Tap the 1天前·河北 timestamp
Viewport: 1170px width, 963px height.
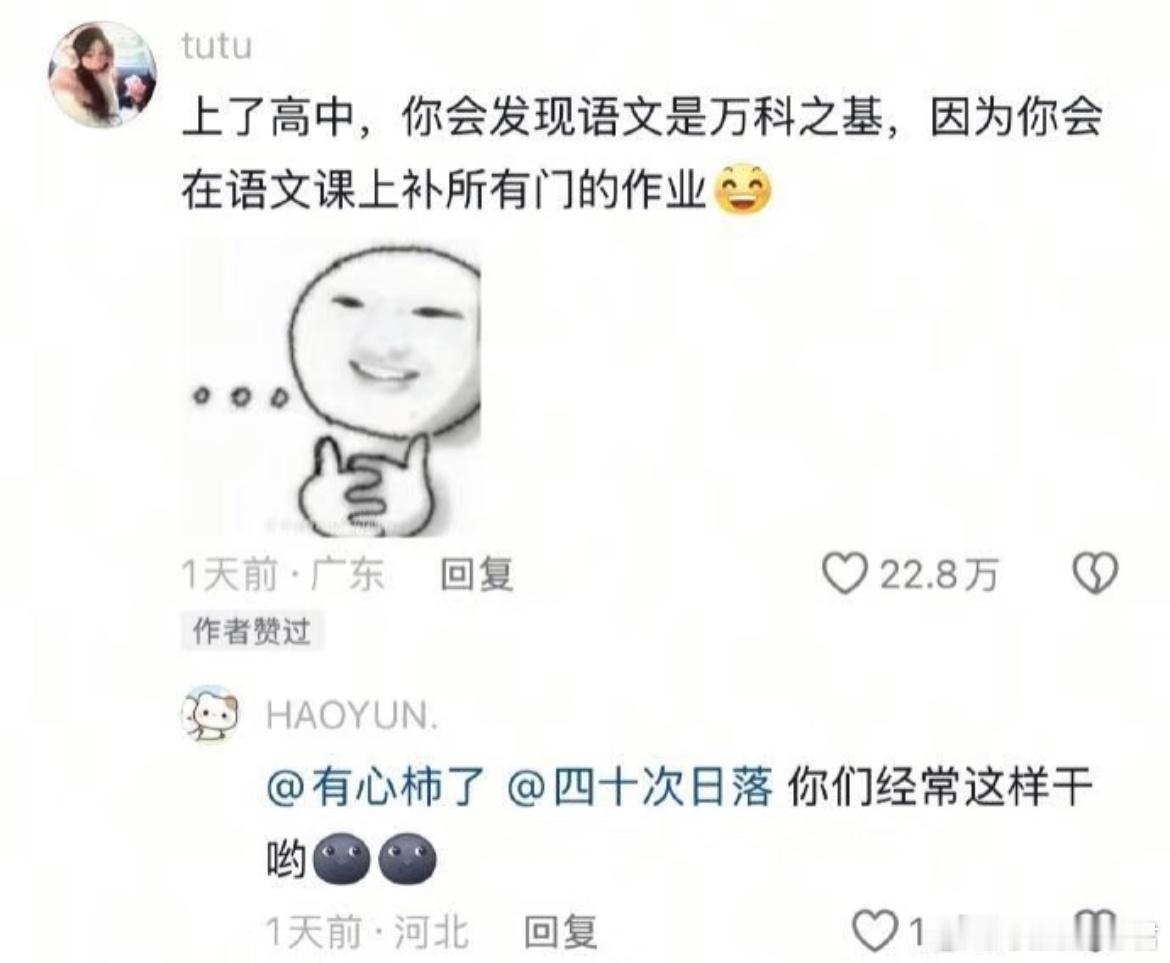[367, 932]
